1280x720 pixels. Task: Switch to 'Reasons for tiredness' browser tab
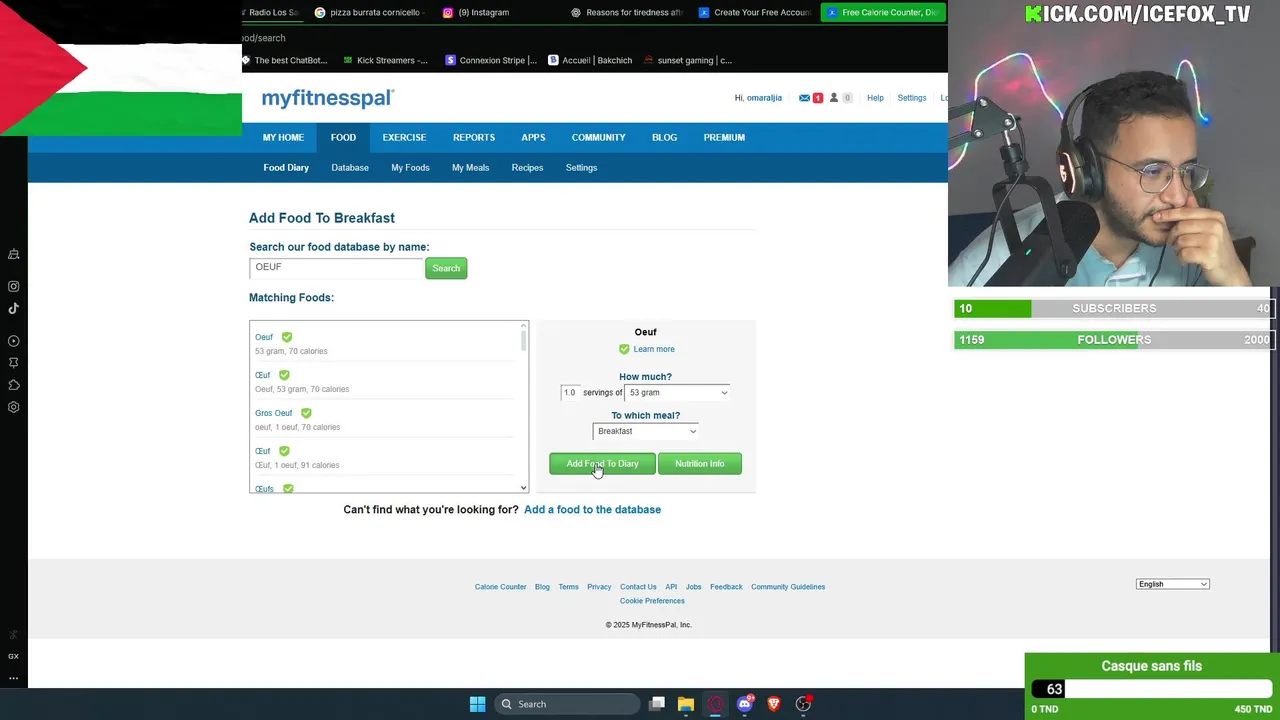[x=626, y=13]
